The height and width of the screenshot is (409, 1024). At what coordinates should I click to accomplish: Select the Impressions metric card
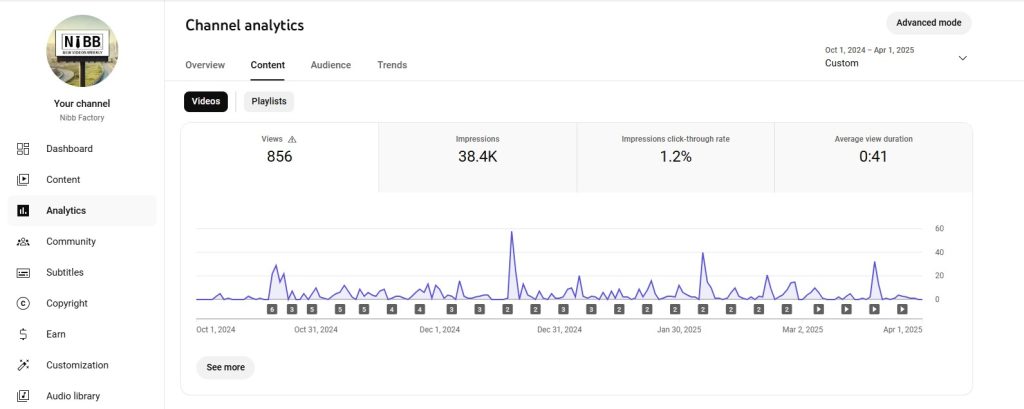[x=477, y=157]
